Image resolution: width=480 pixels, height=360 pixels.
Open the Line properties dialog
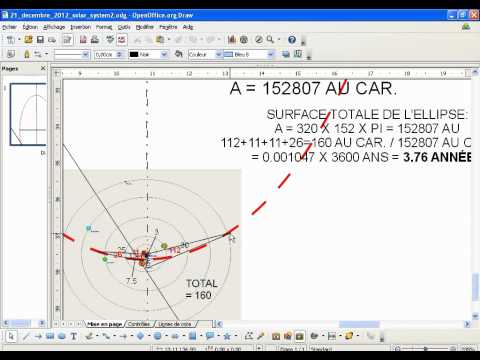(26, 54)
